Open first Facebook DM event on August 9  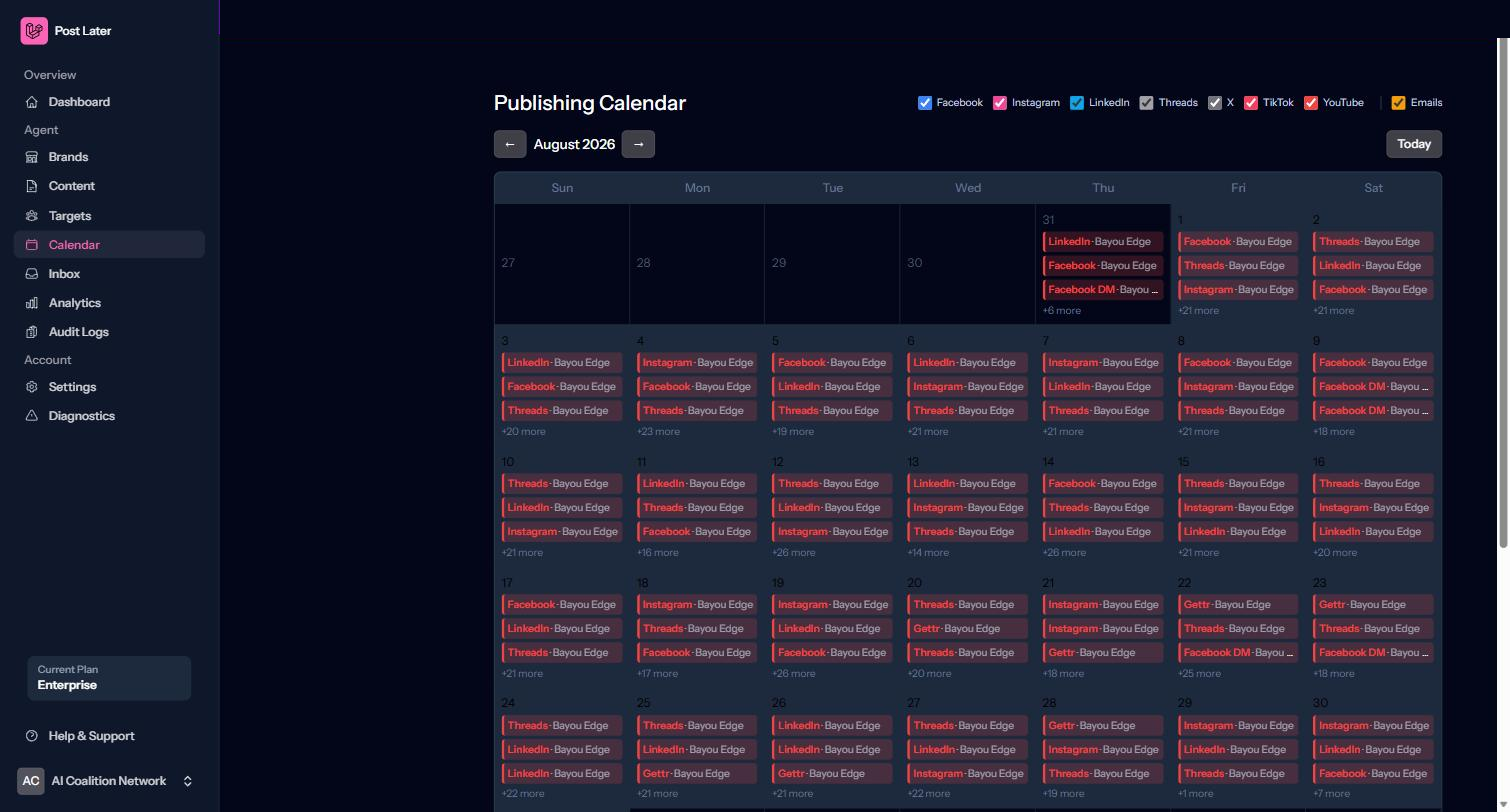click(1373, 387)
